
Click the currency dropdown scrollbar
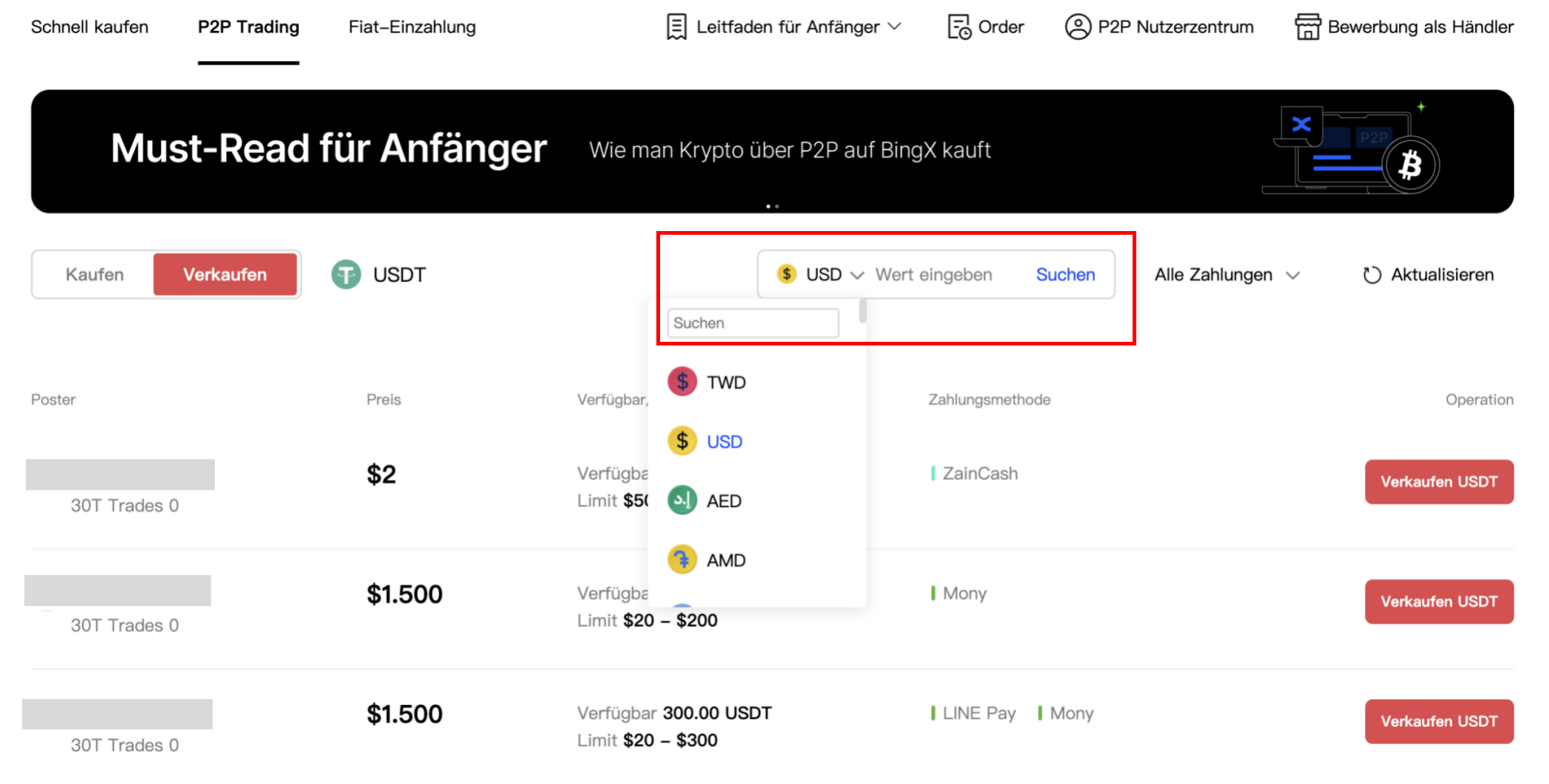tap(862, 311)
